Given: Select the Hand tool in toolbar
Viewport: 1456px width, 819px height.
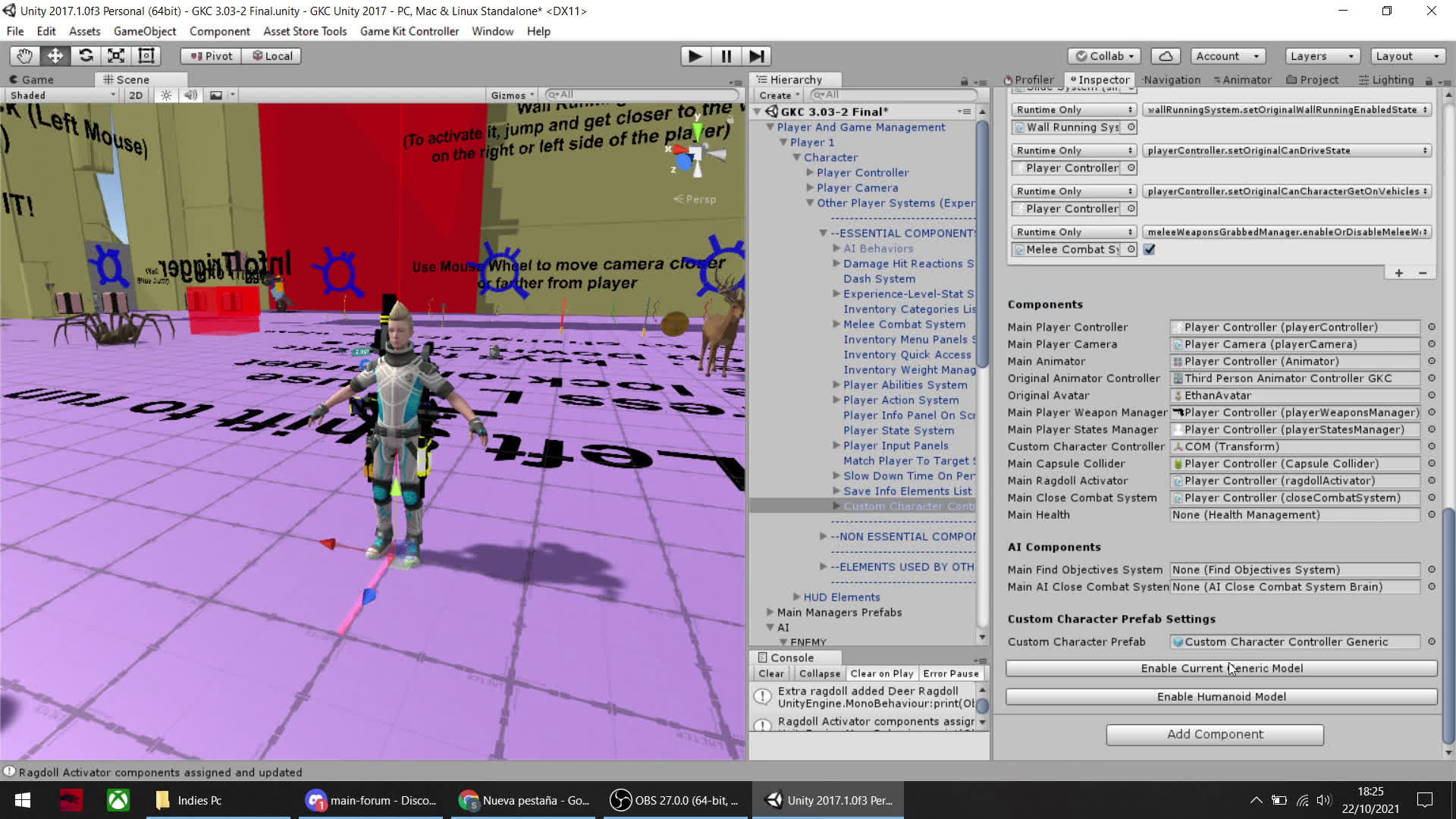Looking at the screenshot, I should pyautogui.click(x=24, y=56).
